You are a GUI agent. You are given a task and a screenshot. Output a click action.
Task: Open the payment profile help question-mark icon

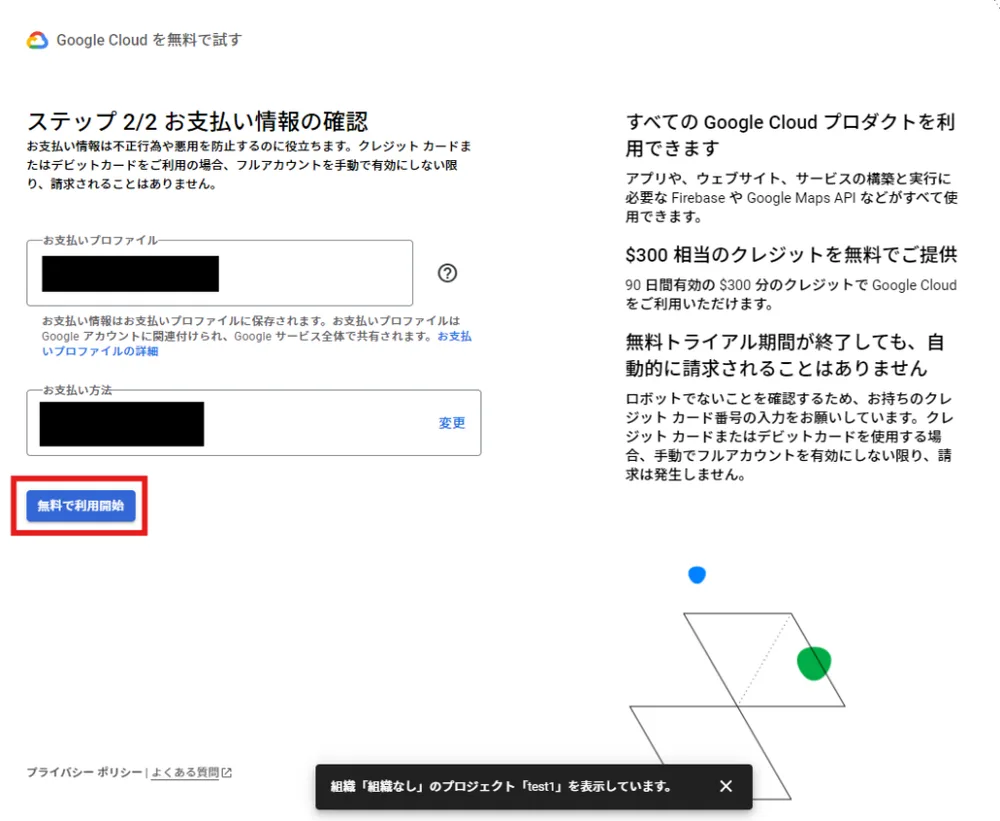(447, 273)
